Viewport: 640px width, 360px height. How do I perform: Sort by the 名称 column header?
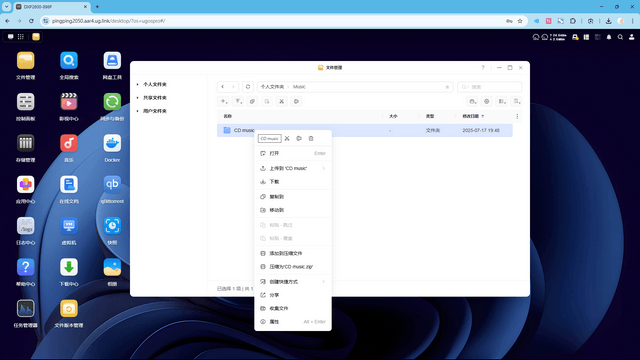pos(228,116)
